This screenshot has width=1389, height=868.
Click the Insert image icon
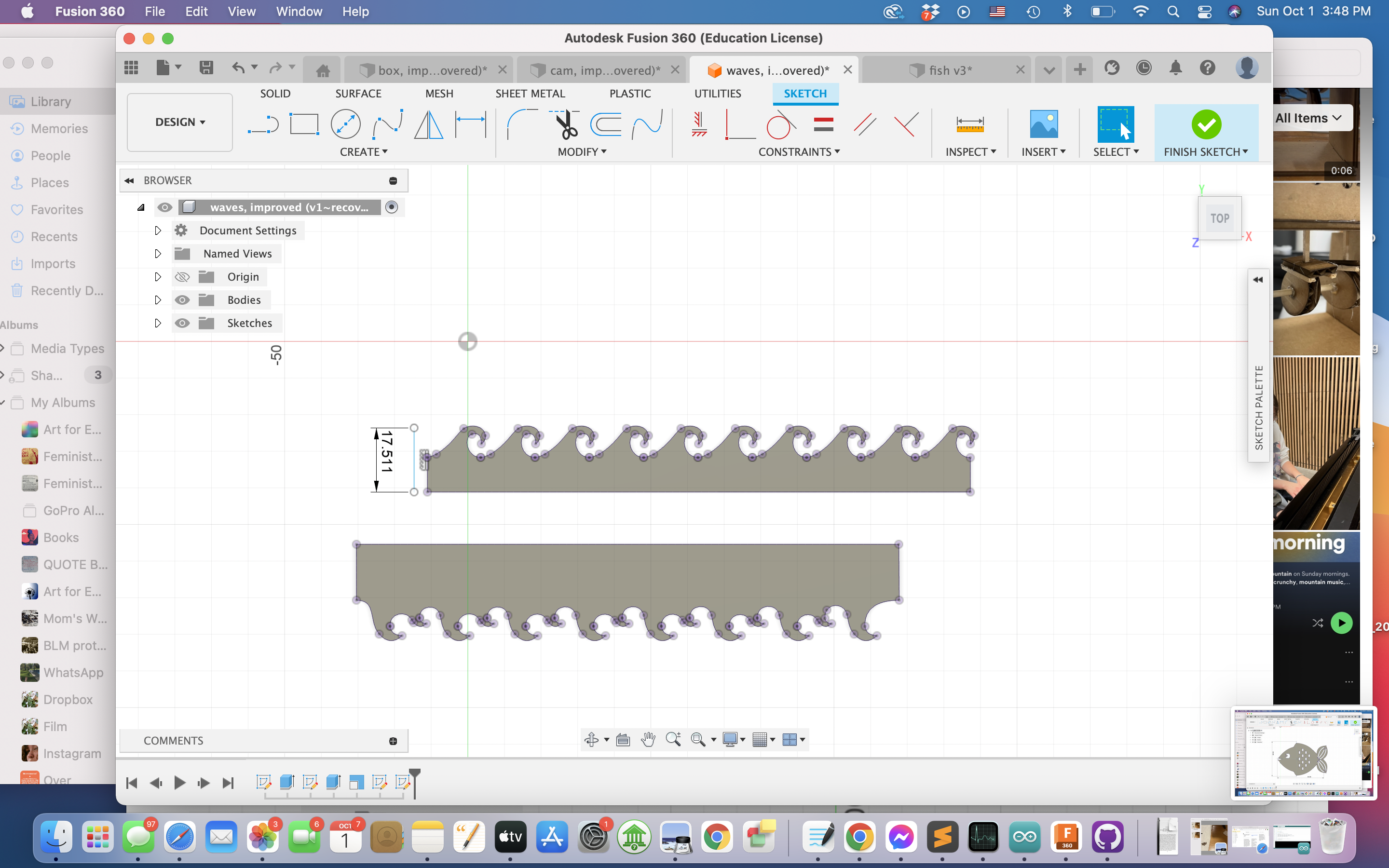tap(1043, 124)
